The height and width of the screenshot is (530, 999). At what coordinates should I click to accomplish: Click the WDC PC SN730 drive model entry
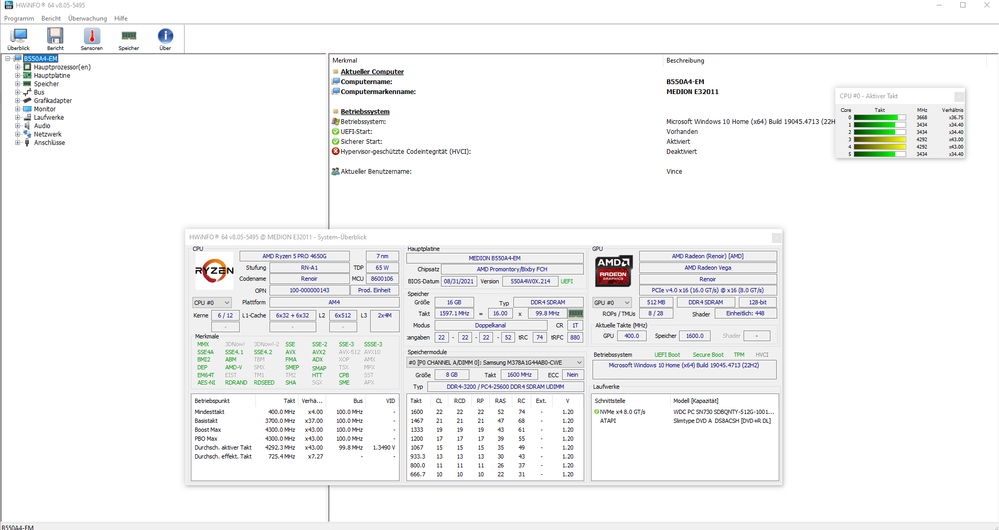pyautogui.click(x=724, y=412)
